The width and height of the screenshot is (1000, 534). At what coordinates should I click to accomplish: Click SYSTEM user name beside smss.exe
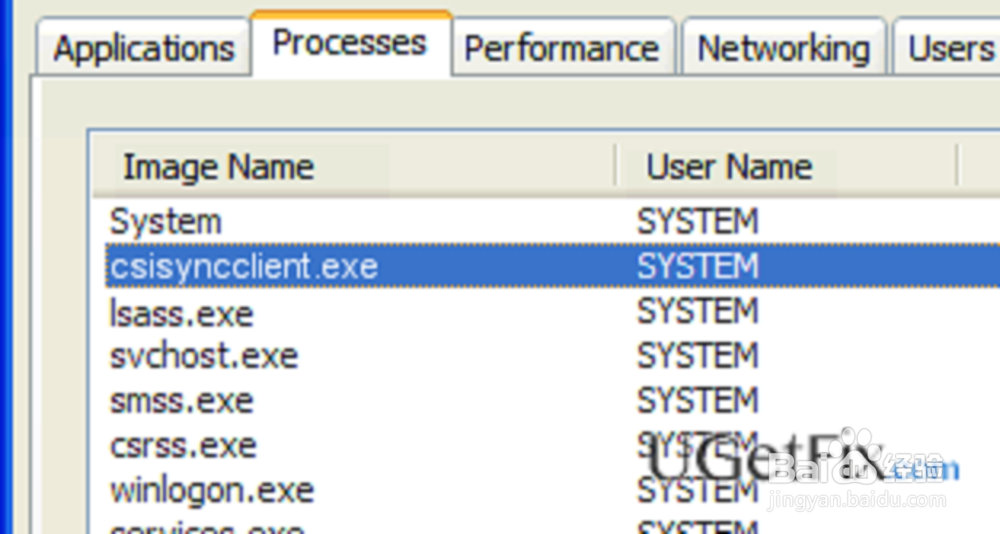click(698, 401)
